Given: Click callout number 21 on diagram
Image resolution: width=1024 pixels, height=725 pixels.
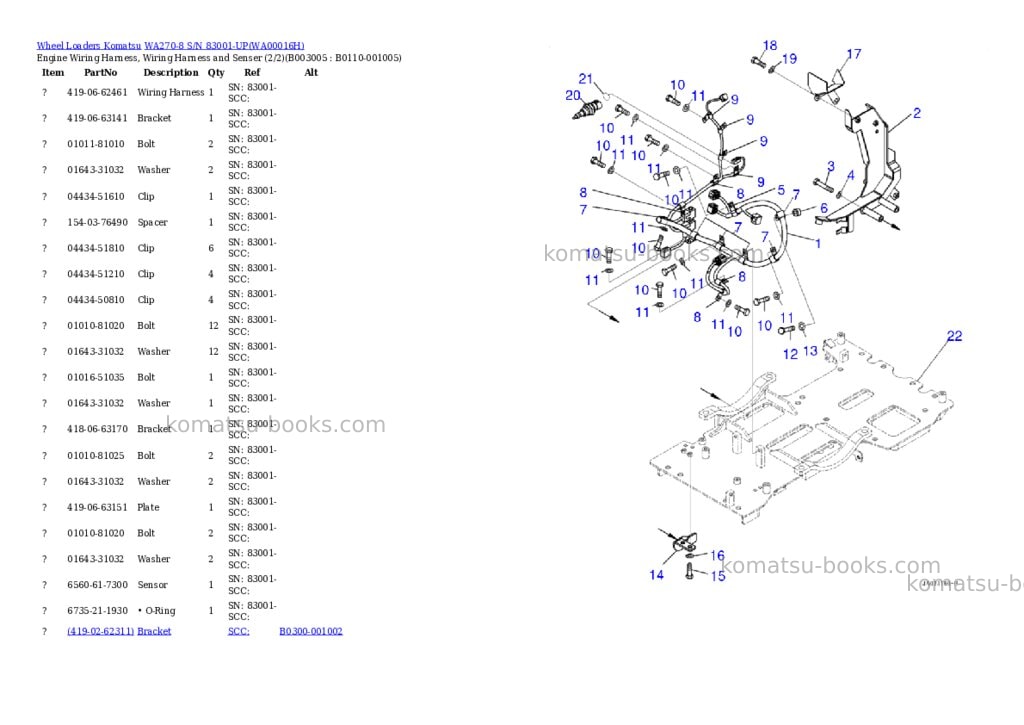Looking at the screenshot, I should [x=586, y=78].
